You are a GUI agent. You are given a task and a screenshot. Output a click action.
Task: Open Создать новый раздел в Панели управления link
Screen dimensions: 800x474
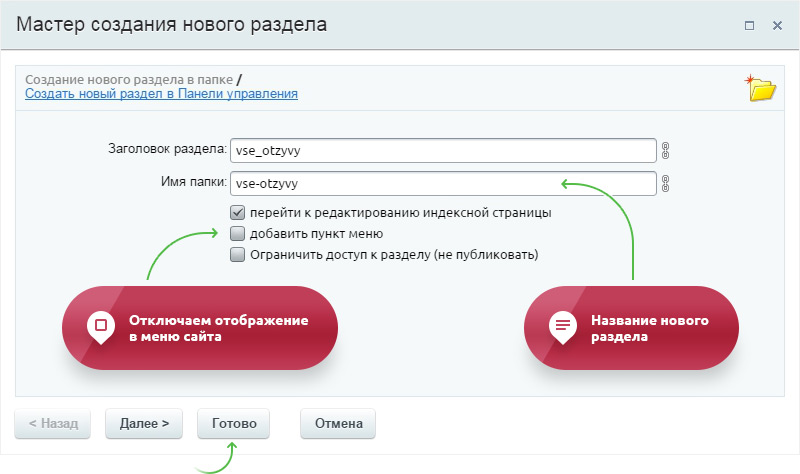[x=161, y=94]
